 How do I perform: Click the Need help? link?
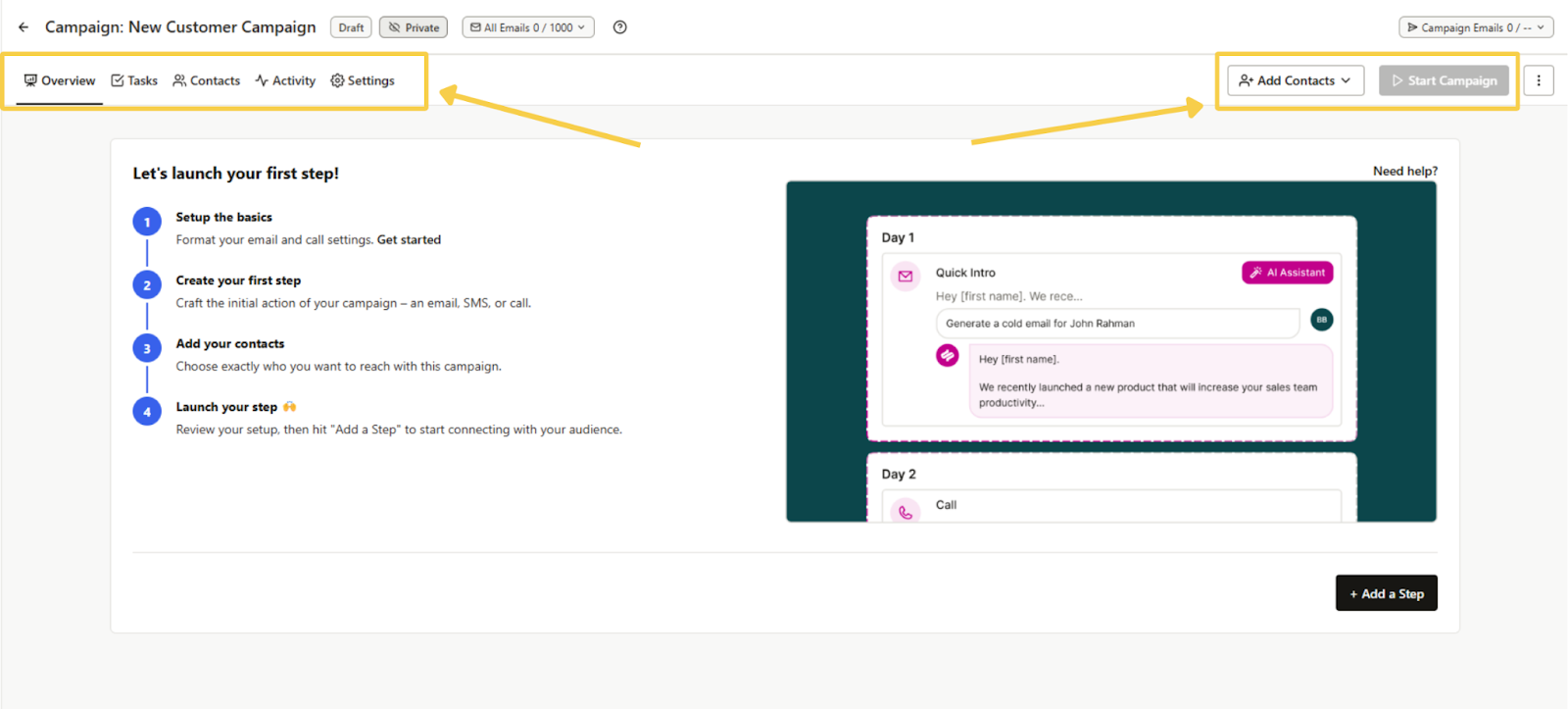click(1404, 171)
